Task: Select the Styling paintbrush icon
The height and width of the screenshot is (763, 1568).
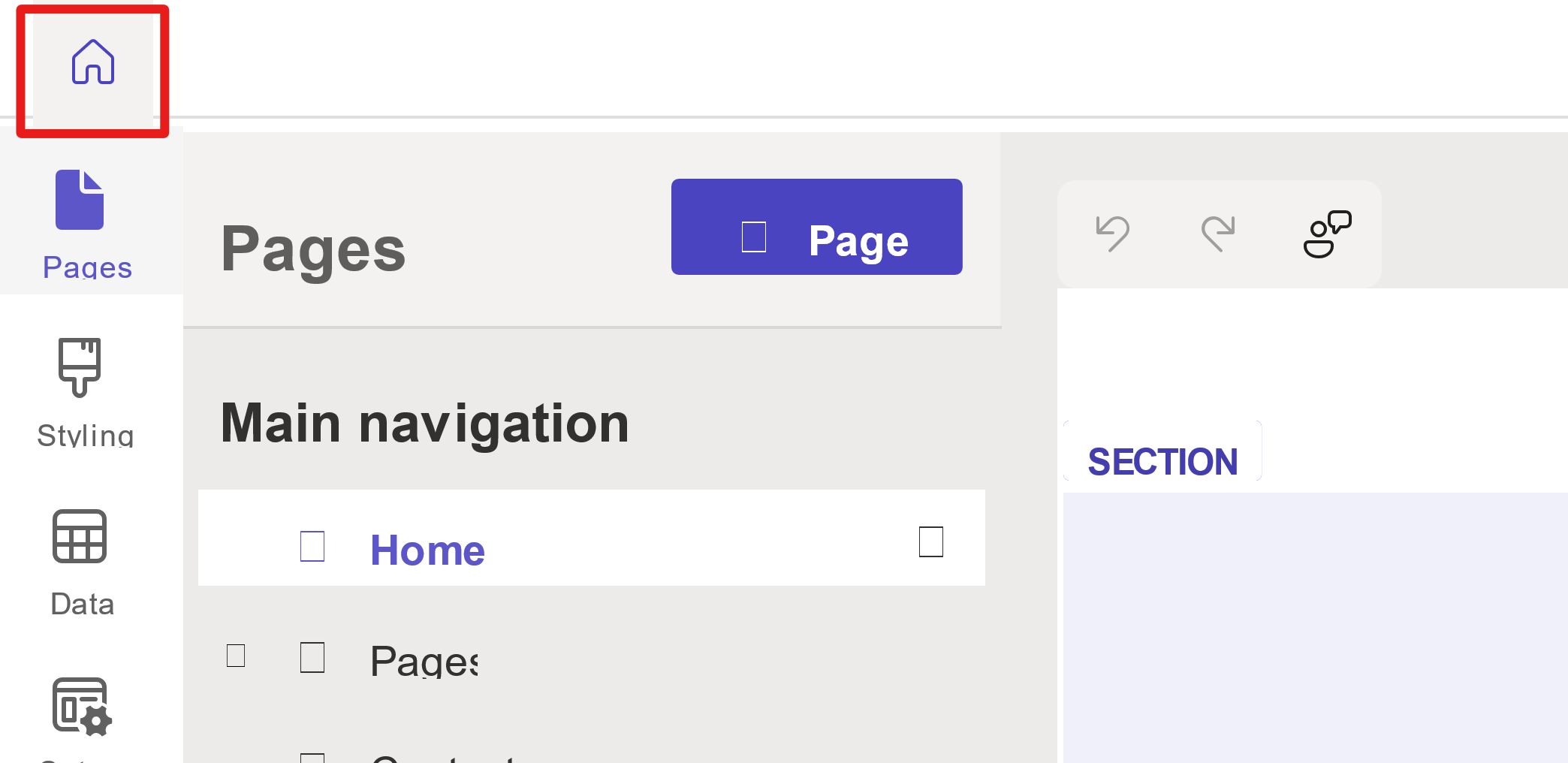Action: pyautogui.click(x=79, y=368)
